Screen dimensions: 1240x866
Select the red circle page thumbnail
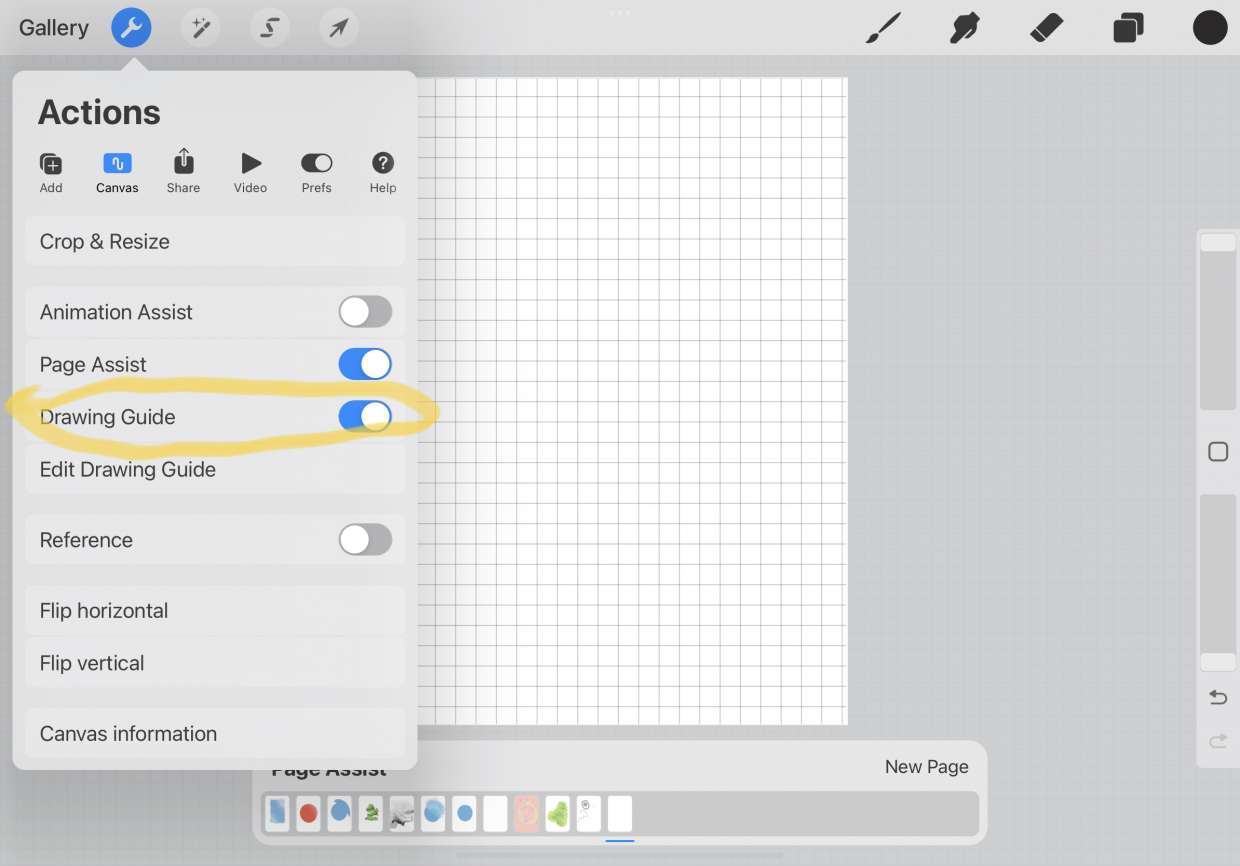[308, 813]
